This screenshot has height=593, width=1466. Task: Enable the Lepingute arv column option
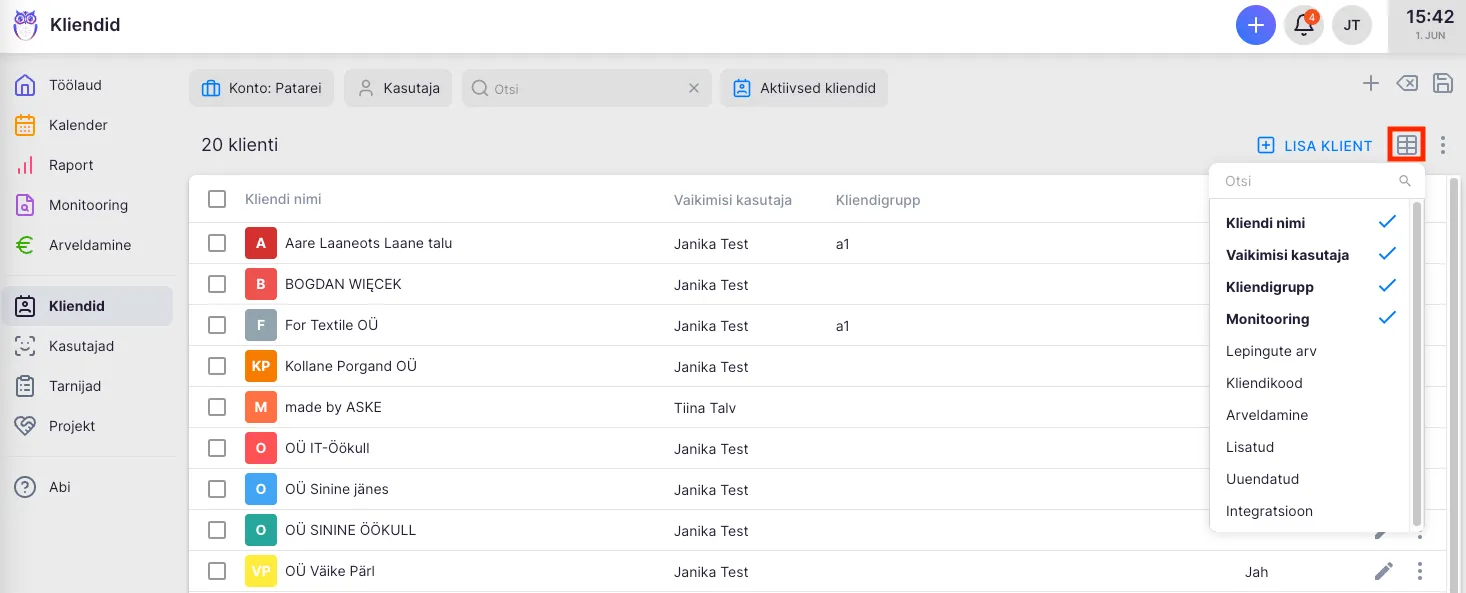(1271, 351)
